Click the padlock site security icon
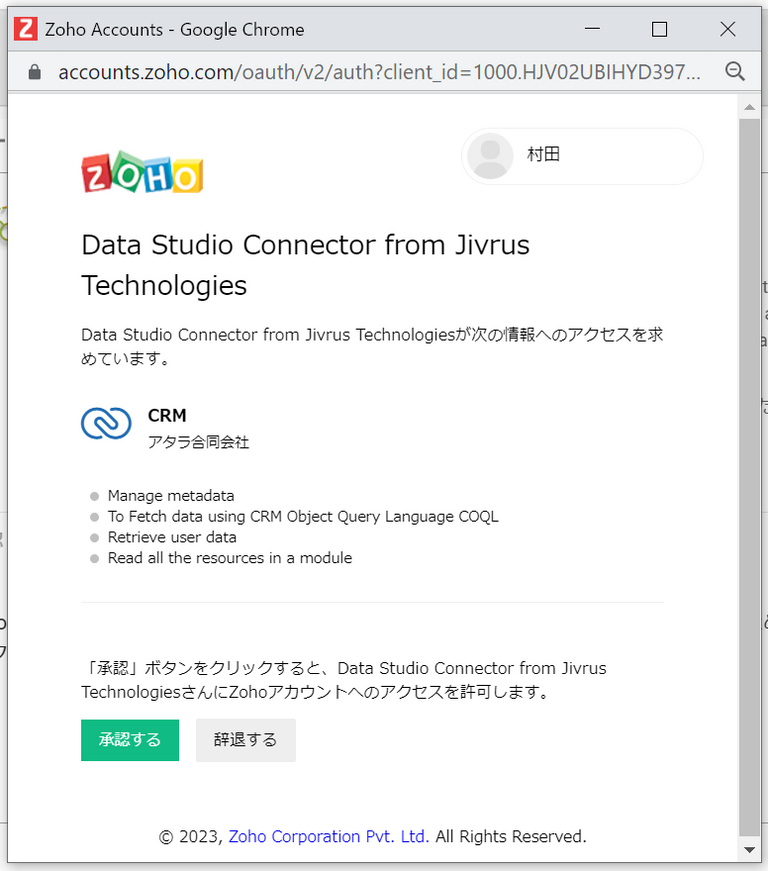Image resolution: width=768 pixels, height=871 pixels. 34,72
